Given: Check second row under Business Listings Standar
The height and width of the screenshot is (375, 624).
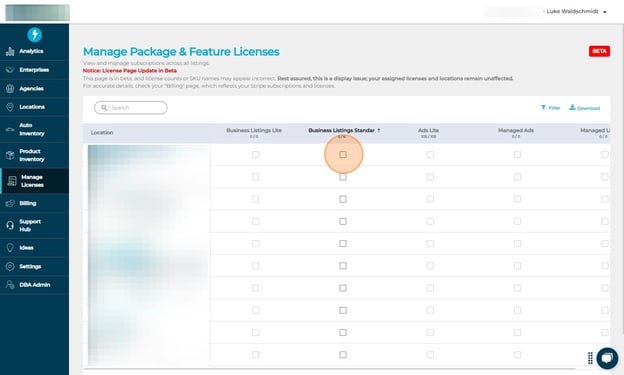Looking at the screenshot, I should pyautogui.click(x=343, y=177).
